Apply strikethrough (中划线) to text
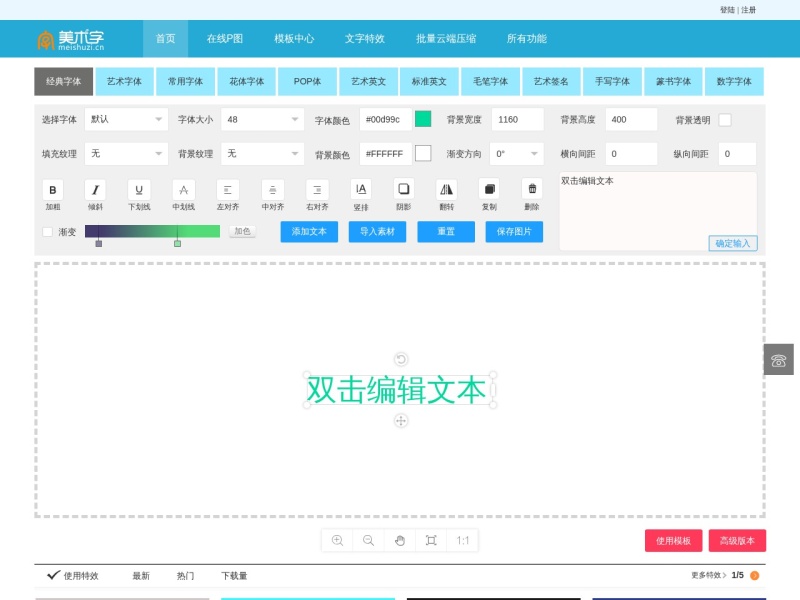 click(184, 190)
